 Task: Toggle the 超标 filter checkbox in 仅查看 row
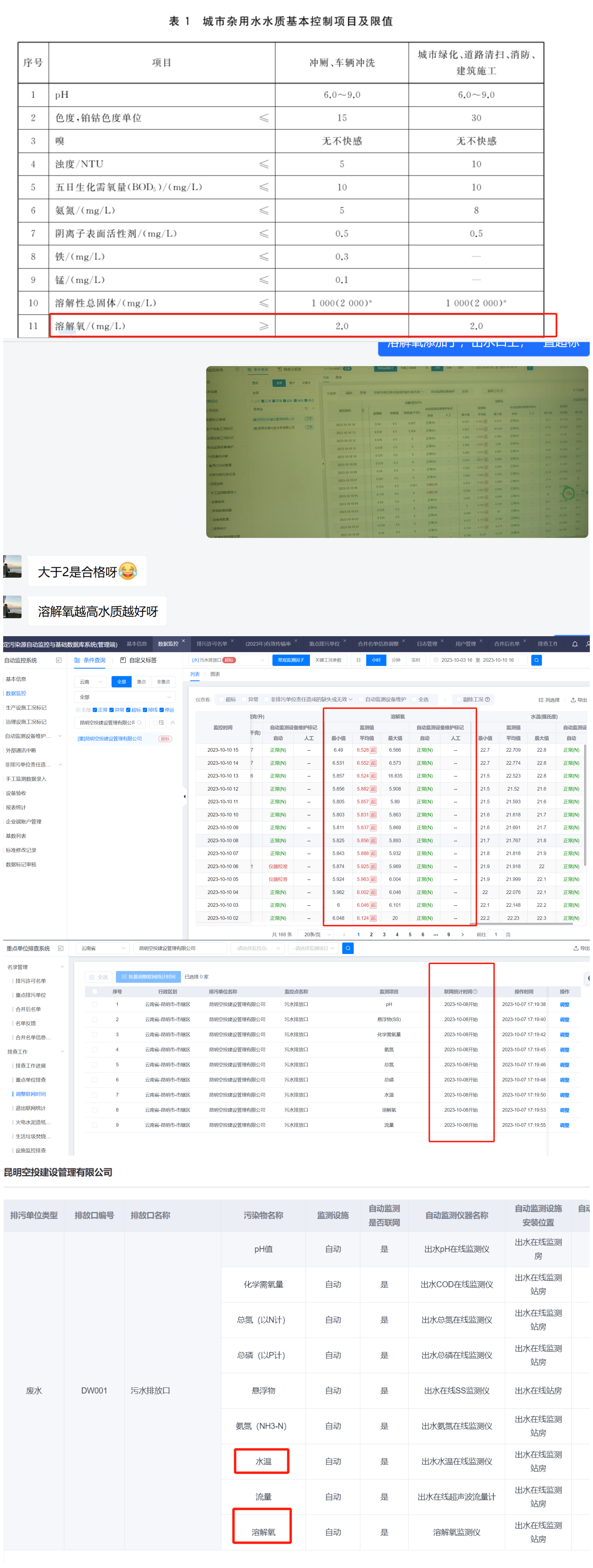pos(221,700)
